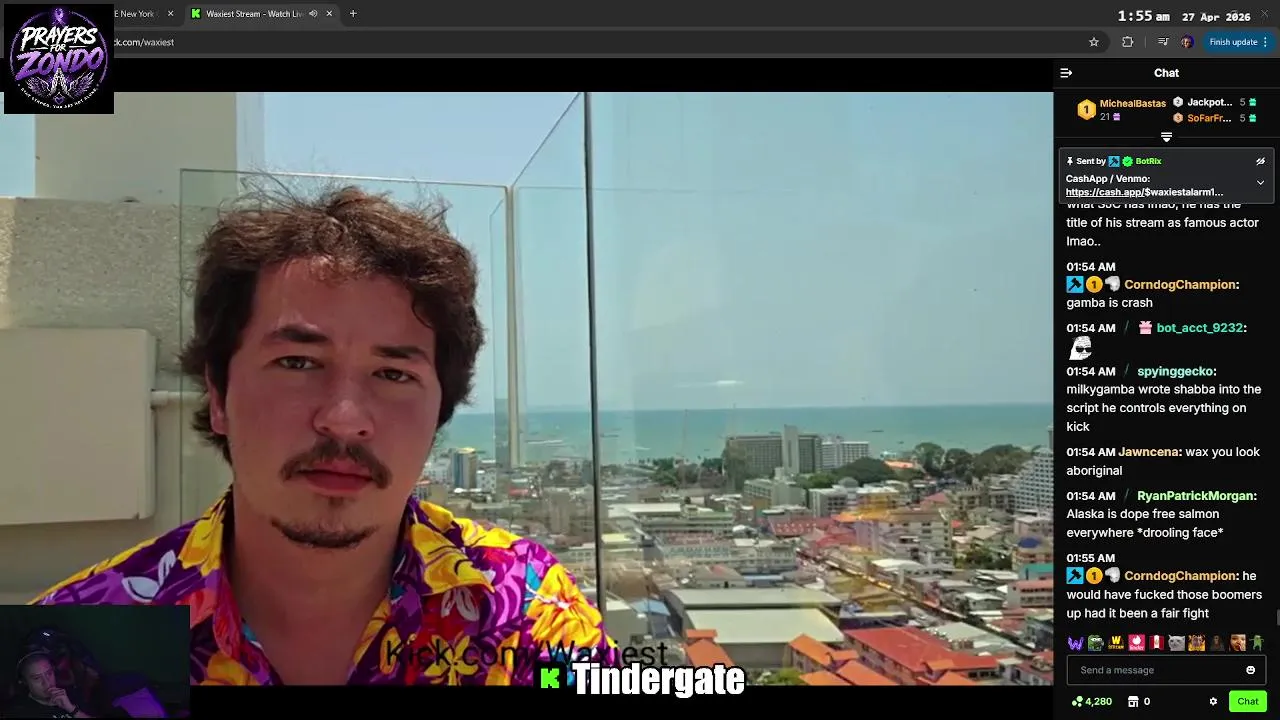Close the New York tab
Image resolution: width=1280 pixels, height=720 pixels.
click(170, 14)
